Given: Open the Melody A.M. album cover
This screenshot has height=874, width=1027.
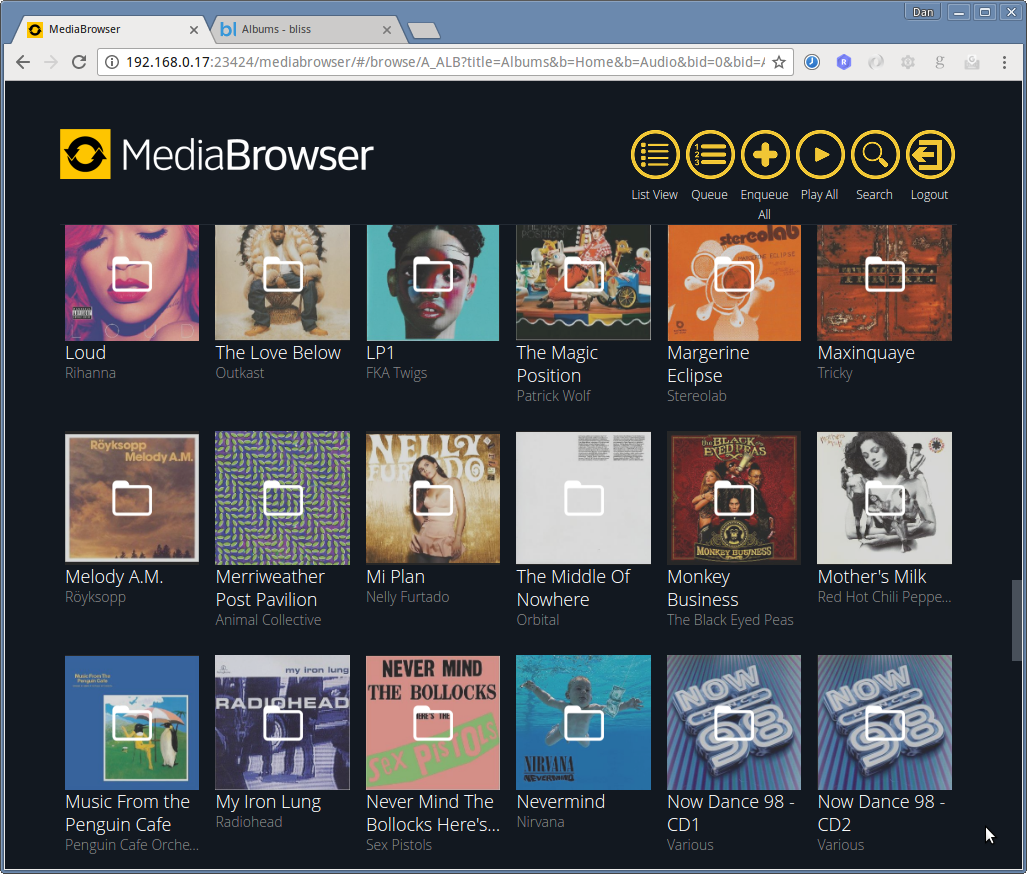Looking at the screenshot, I should [x=132, y=497].
